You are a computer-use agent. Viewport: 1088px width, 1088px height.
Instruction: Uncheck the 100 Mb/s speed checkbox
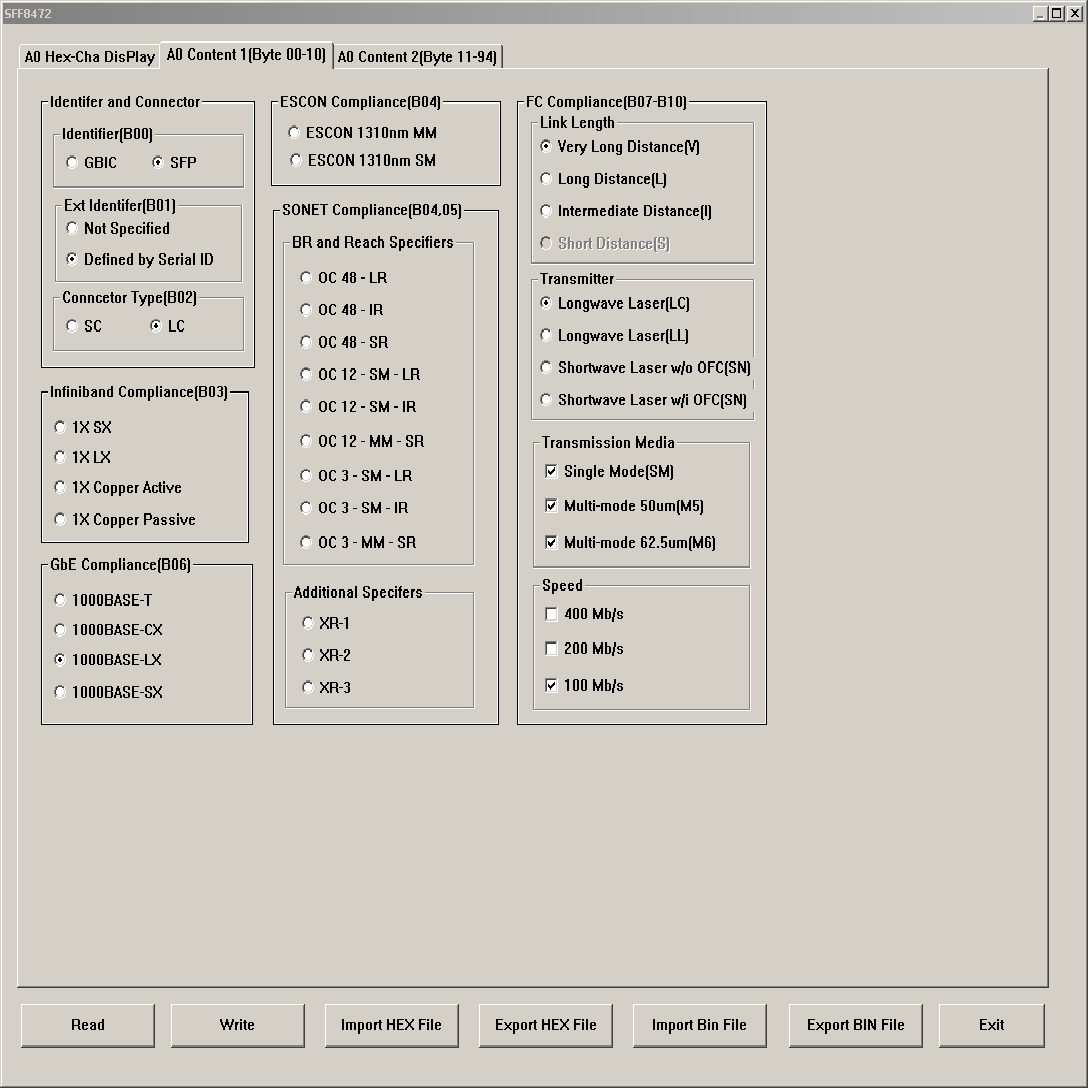pyautogui.click(x=551, y=685)
